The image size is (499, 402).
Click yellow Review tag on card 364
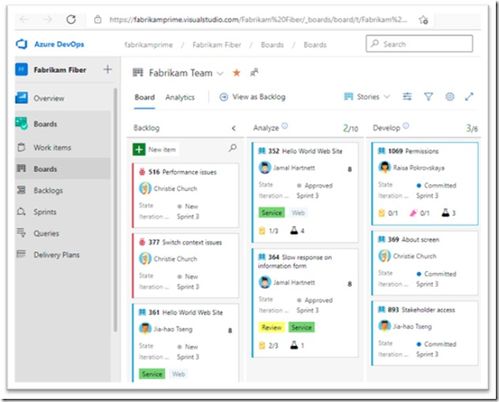click(272, 328)
